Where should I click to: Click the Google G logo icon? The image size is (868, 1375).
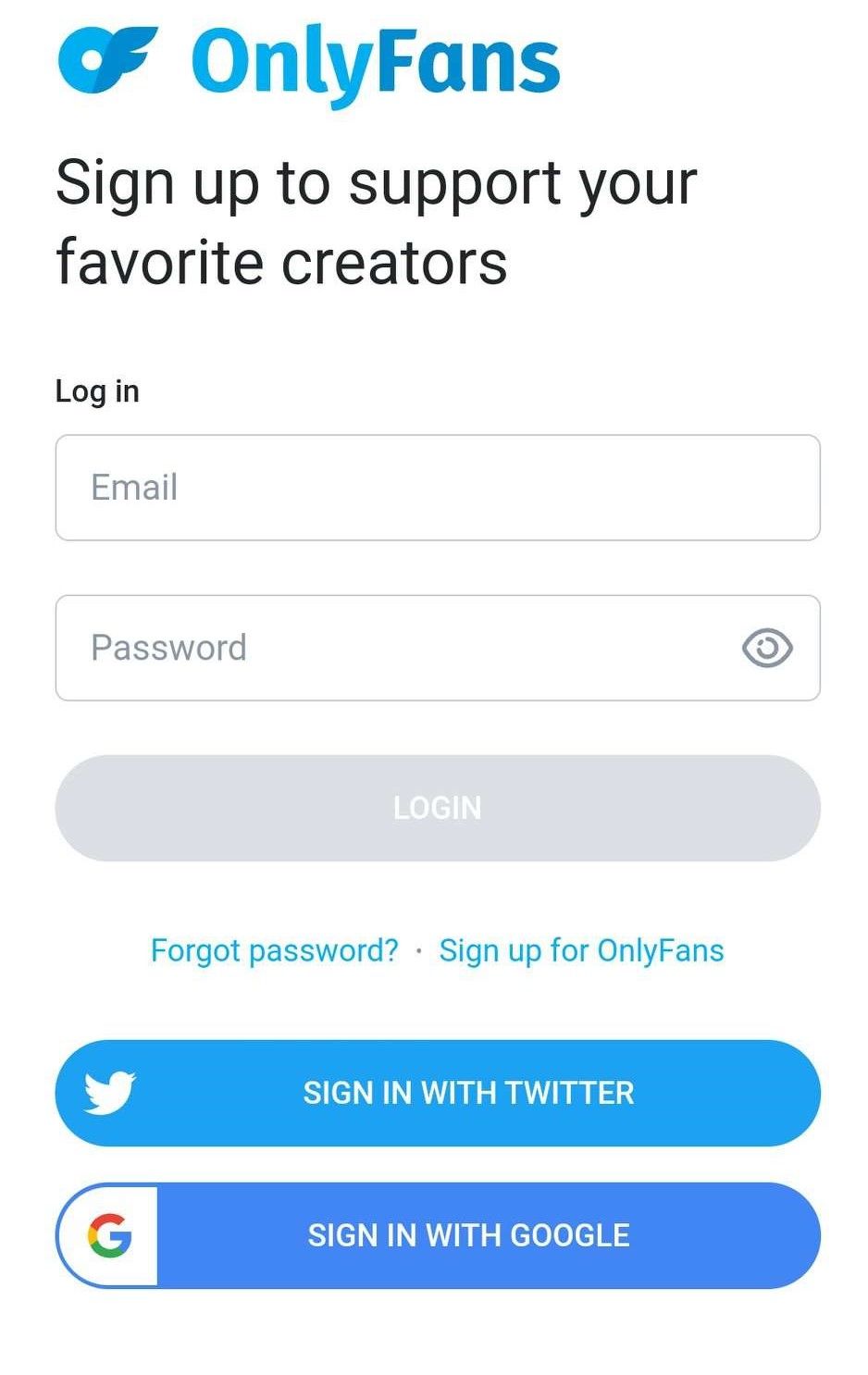(x=110, y=1235)
